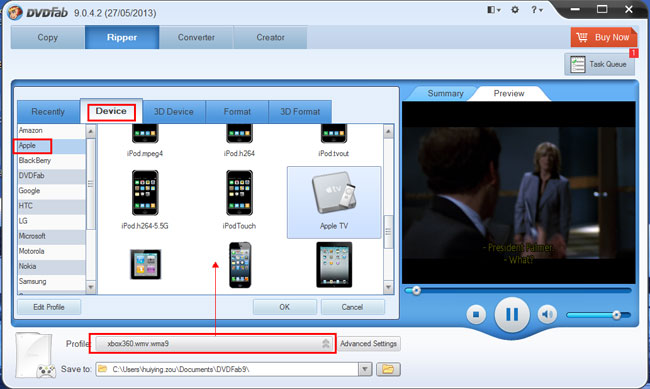The width and height of the screenshot is (650, 389).
Task: Open the 3D Format profiles tab
Action: 300,112
